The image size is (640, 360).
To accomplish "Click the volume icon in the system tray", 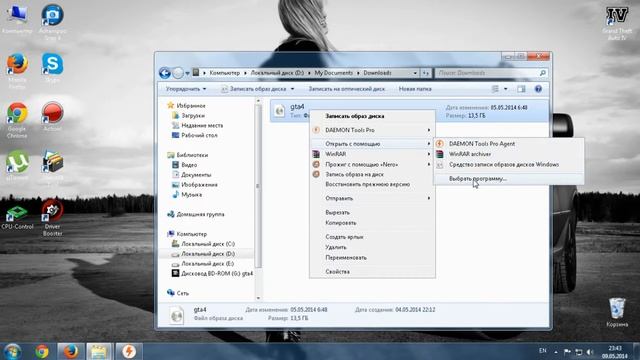I will (x=590, y=351).
